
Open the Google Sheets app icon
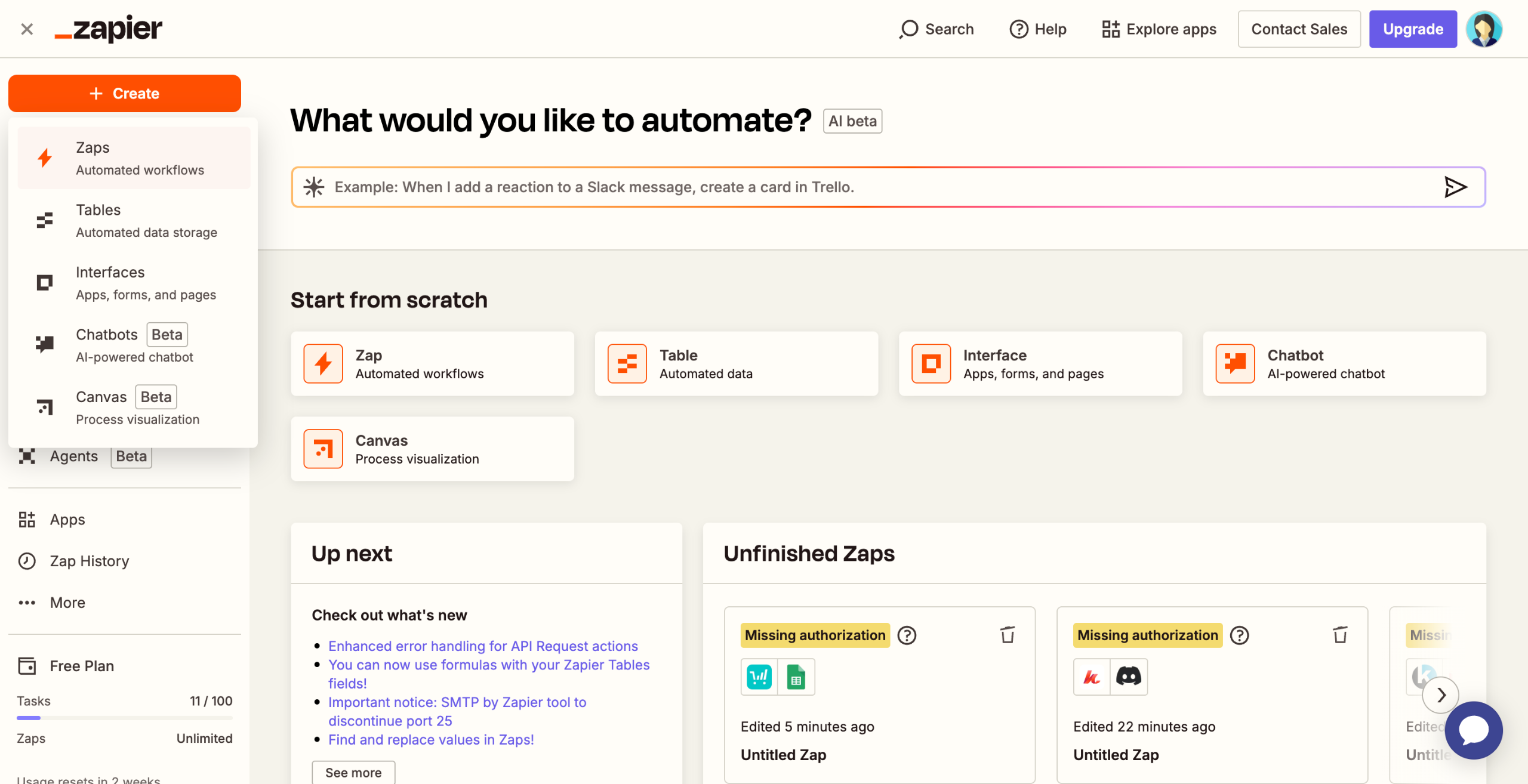796,677
